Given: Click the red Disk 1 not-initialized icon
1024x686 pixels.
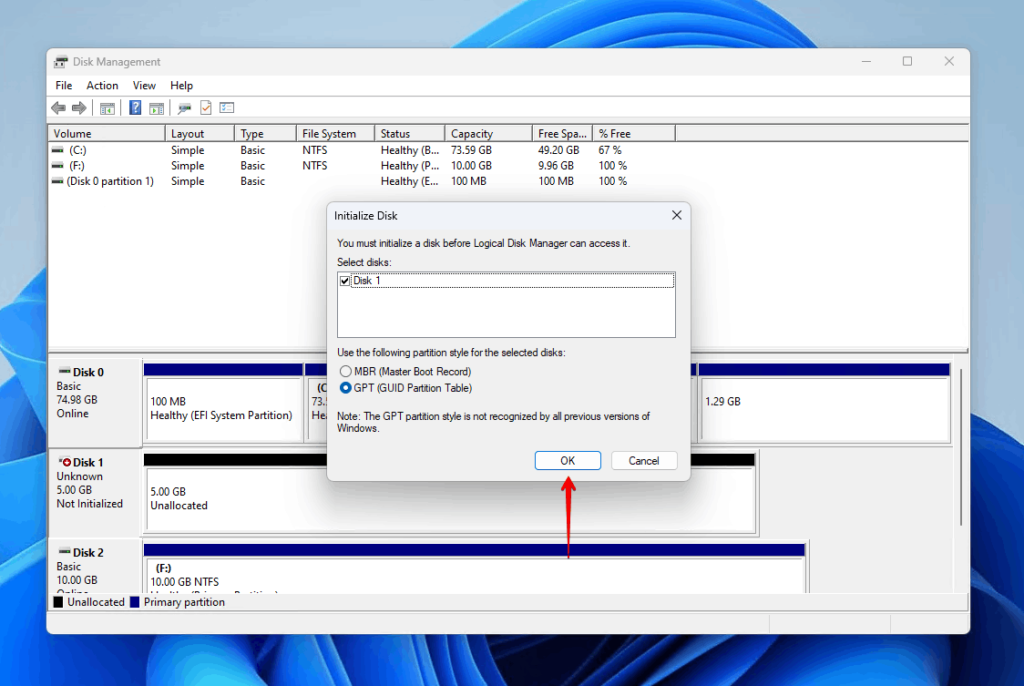Looking at the screenshot, I should 65,462.
